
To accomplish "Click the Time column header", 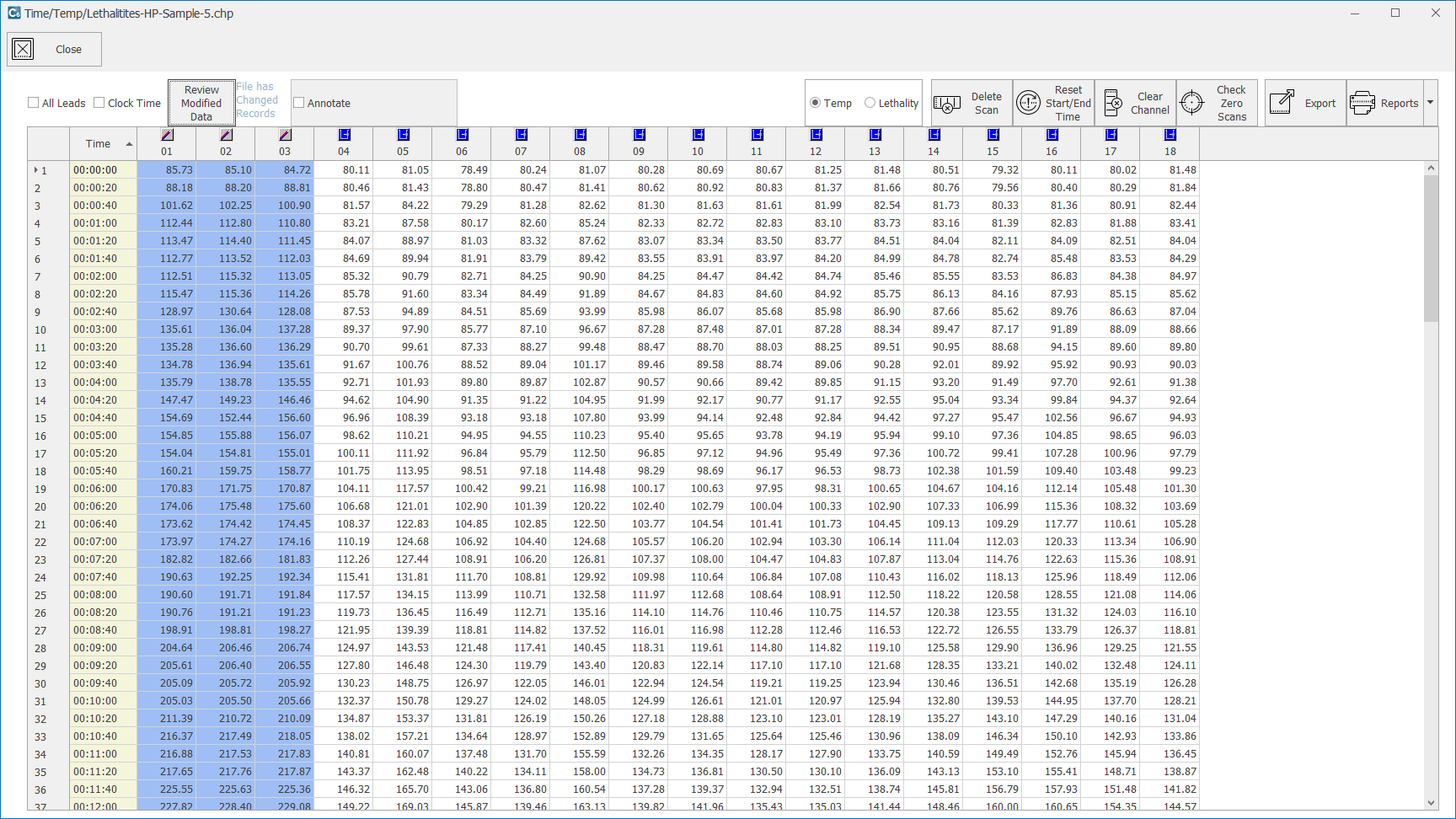I will (x=104, y=144).
